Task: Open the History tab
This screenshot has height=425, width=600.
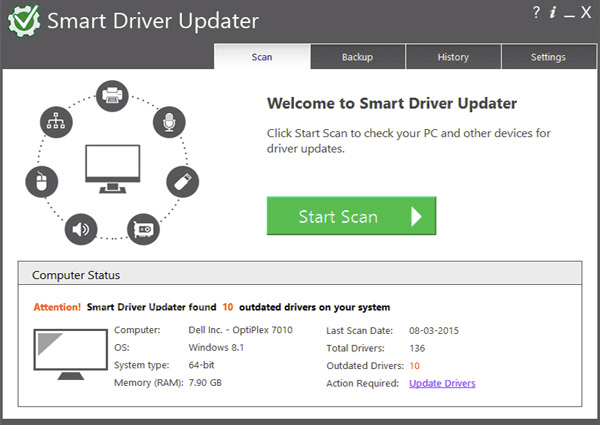Action: 453,57
